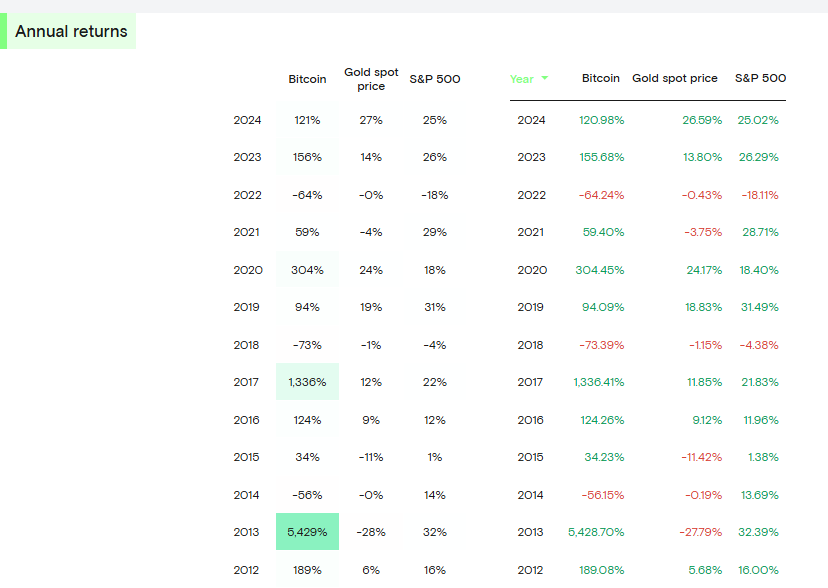The image size is (828, 588).
Task: Select the 2019 row label in right table
Action: pos(531,307)
